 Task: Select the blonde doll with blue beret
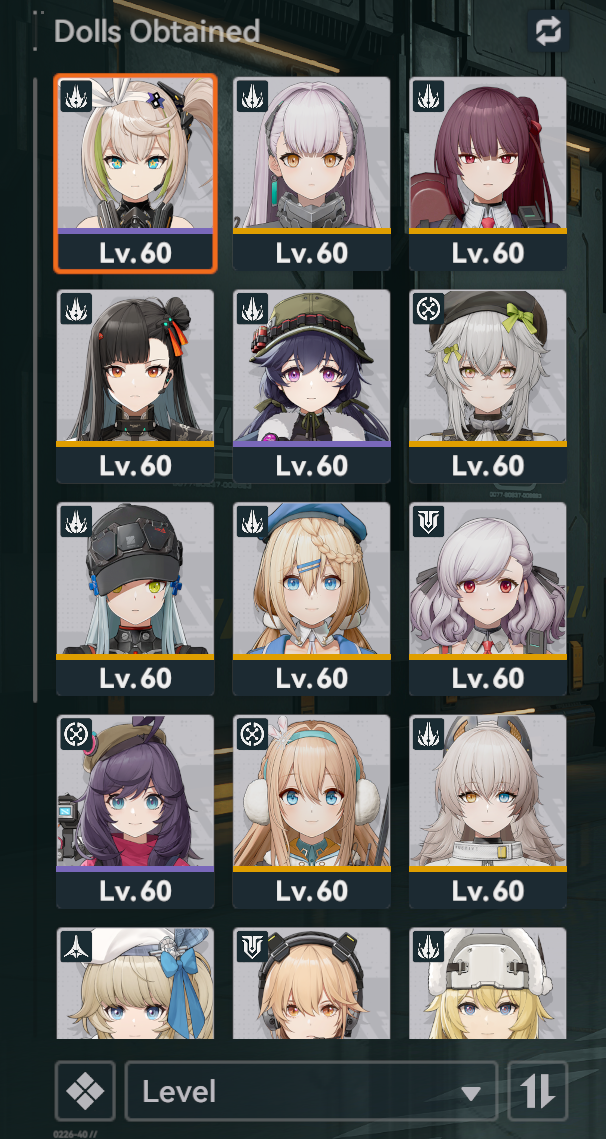[x=312, y=599]
